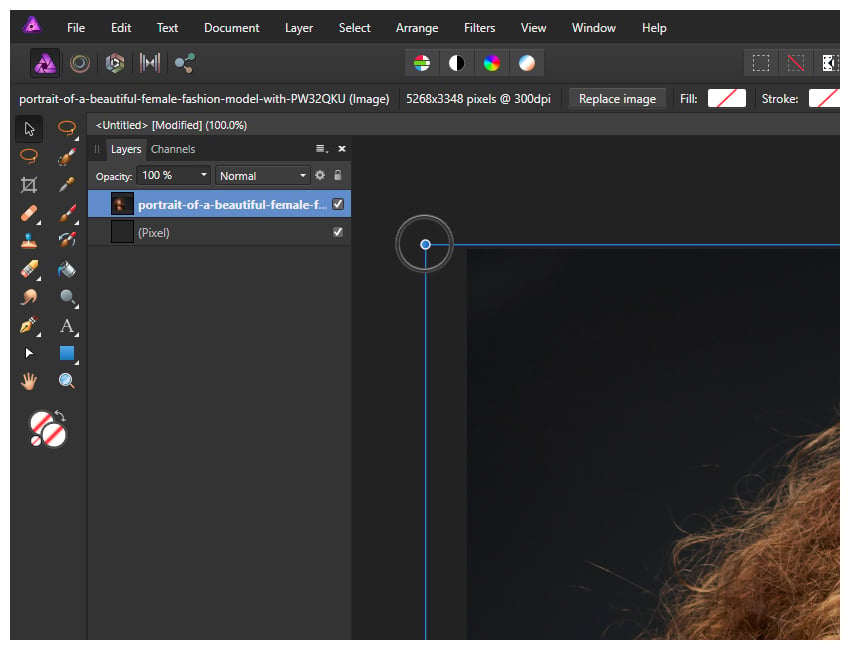Switch to the Export Persona

[x=184, y=63]
